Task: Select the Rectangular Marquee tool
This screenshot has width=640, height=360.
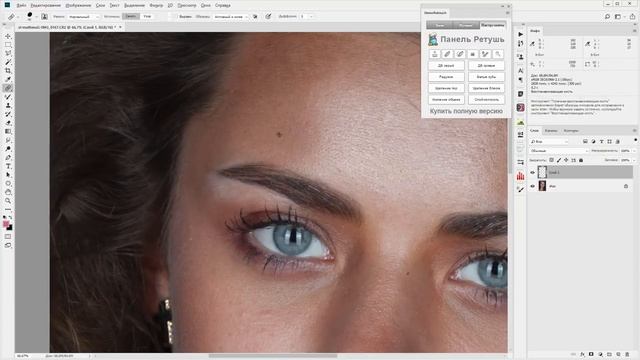Action: click(8, 45)
